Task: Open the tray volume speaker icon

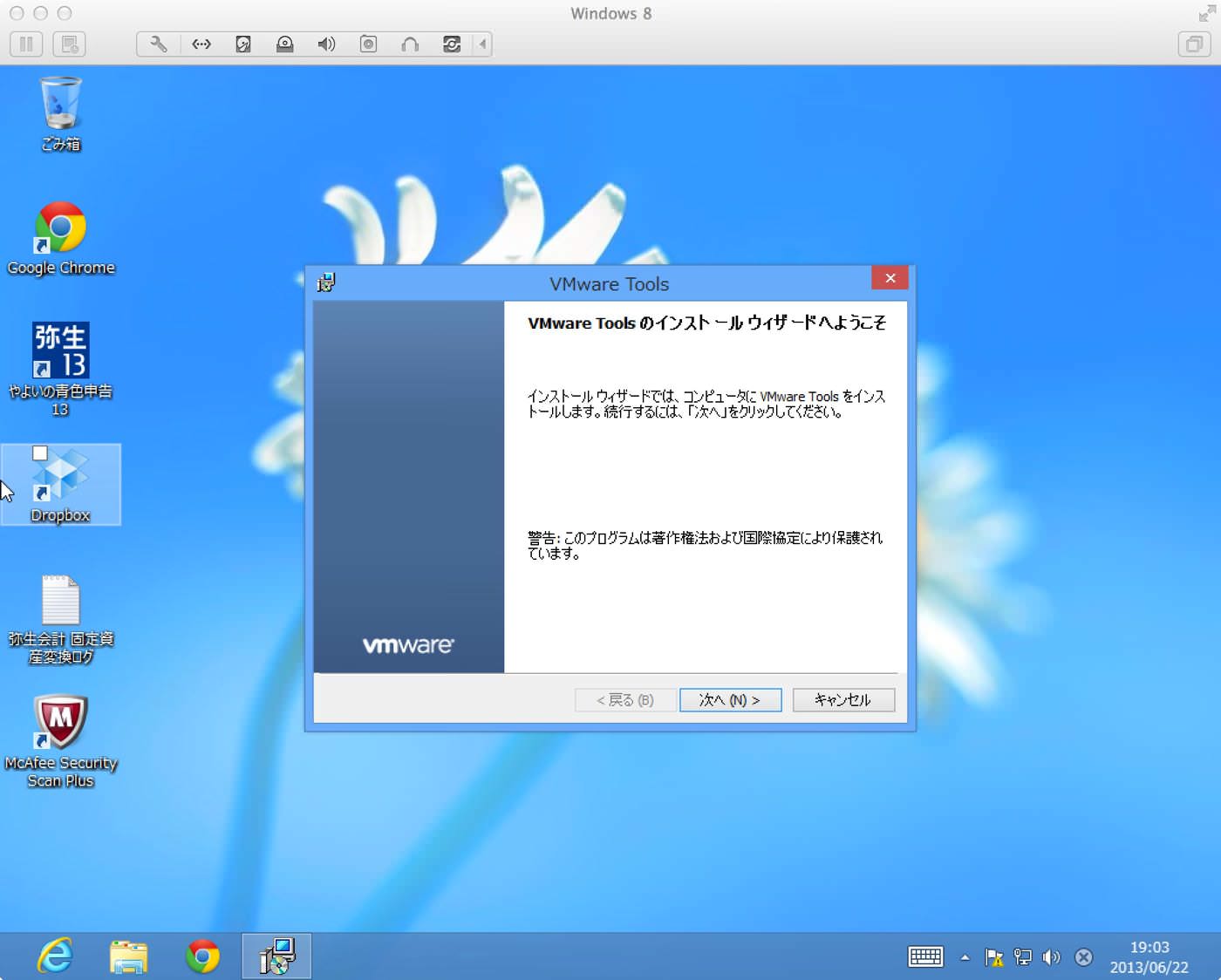Action: [x=1052, y=957]
